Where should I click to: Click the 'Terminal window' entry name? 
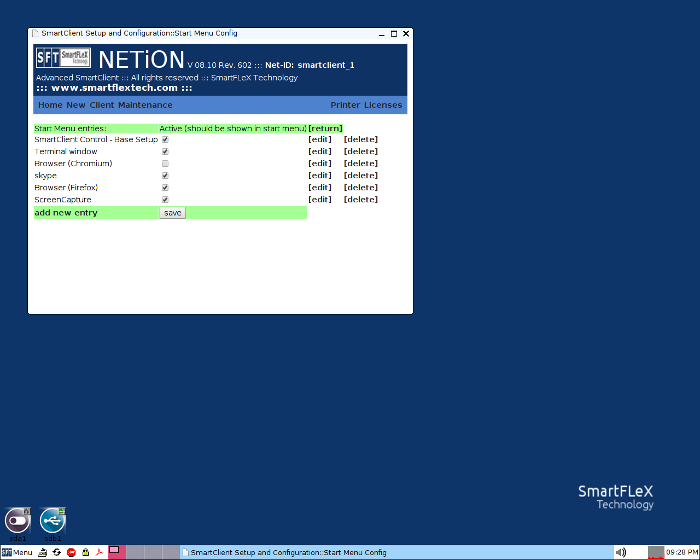pos(66,152)
